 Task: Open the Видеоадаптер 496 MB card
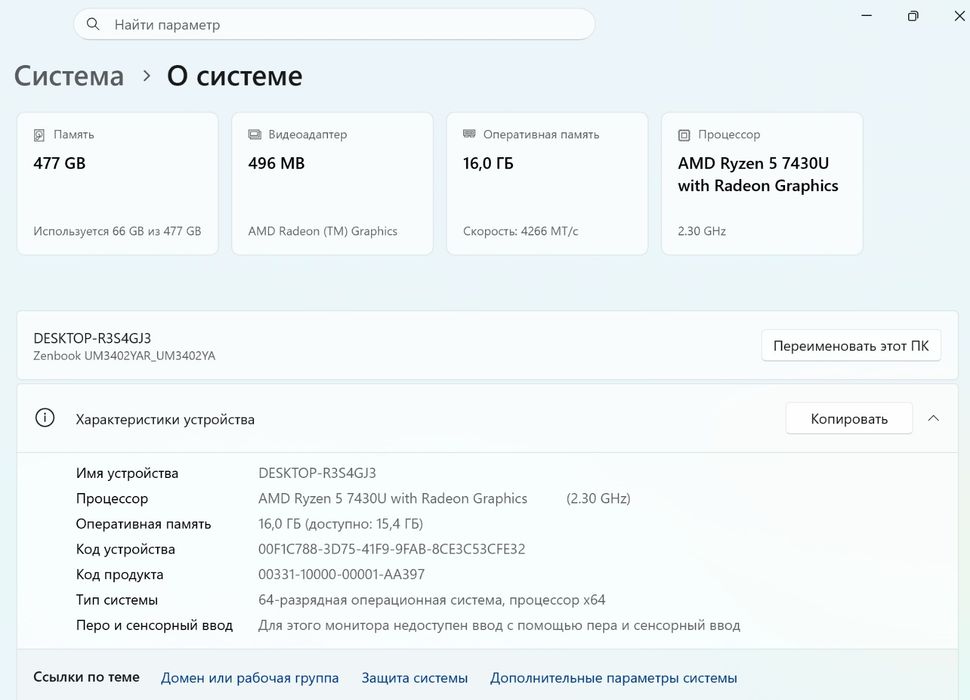tap(332, 184)
